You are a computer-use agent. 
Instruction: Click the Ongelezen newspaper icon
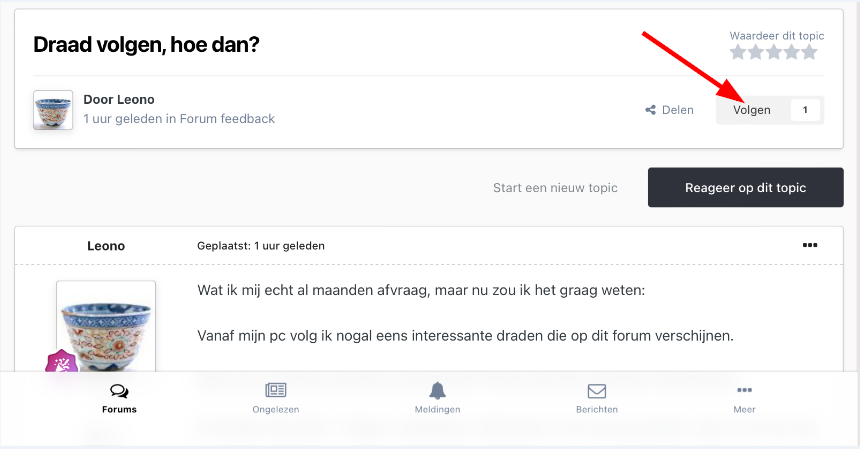(276, 390)
